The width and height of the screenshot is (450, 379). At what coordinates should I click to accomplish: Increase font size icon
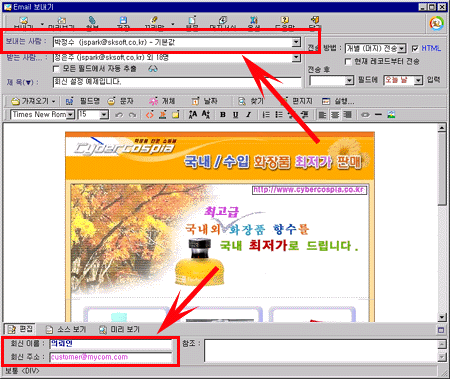pos(193,115)
